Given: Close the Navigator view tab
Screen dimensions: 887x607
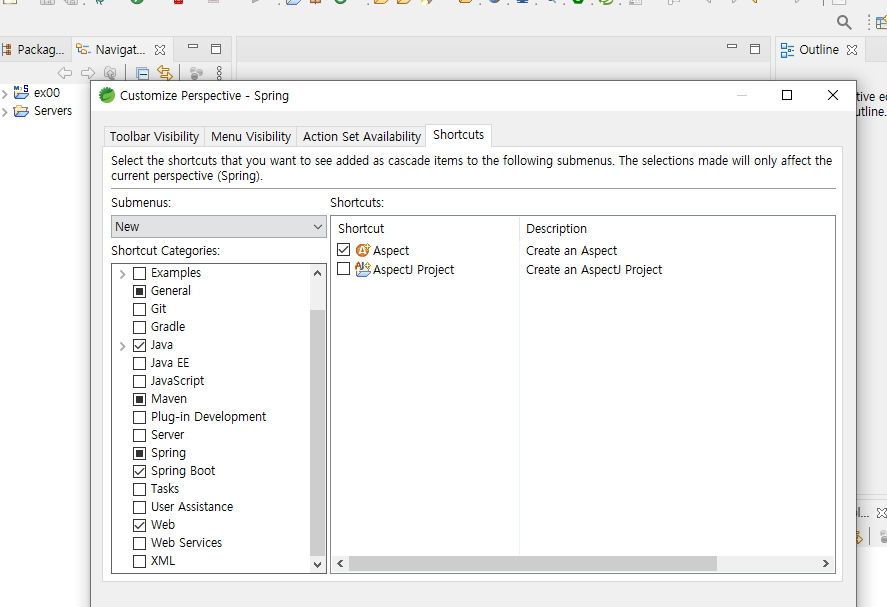Looking at the screenshot, I should click(x=160, y=50).
